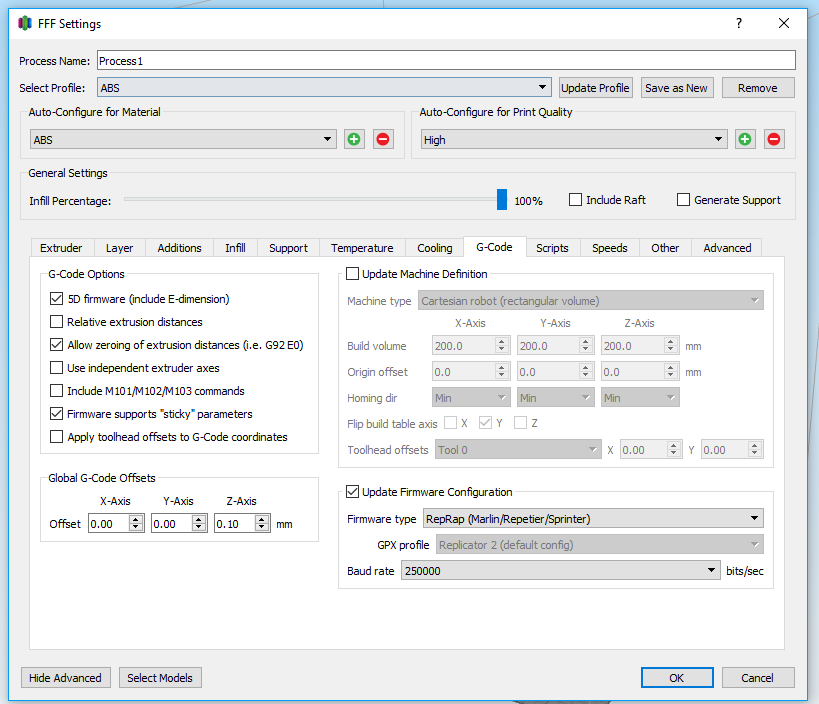Click the Update Profile button
819x704 pixels.
coord(595,88)
